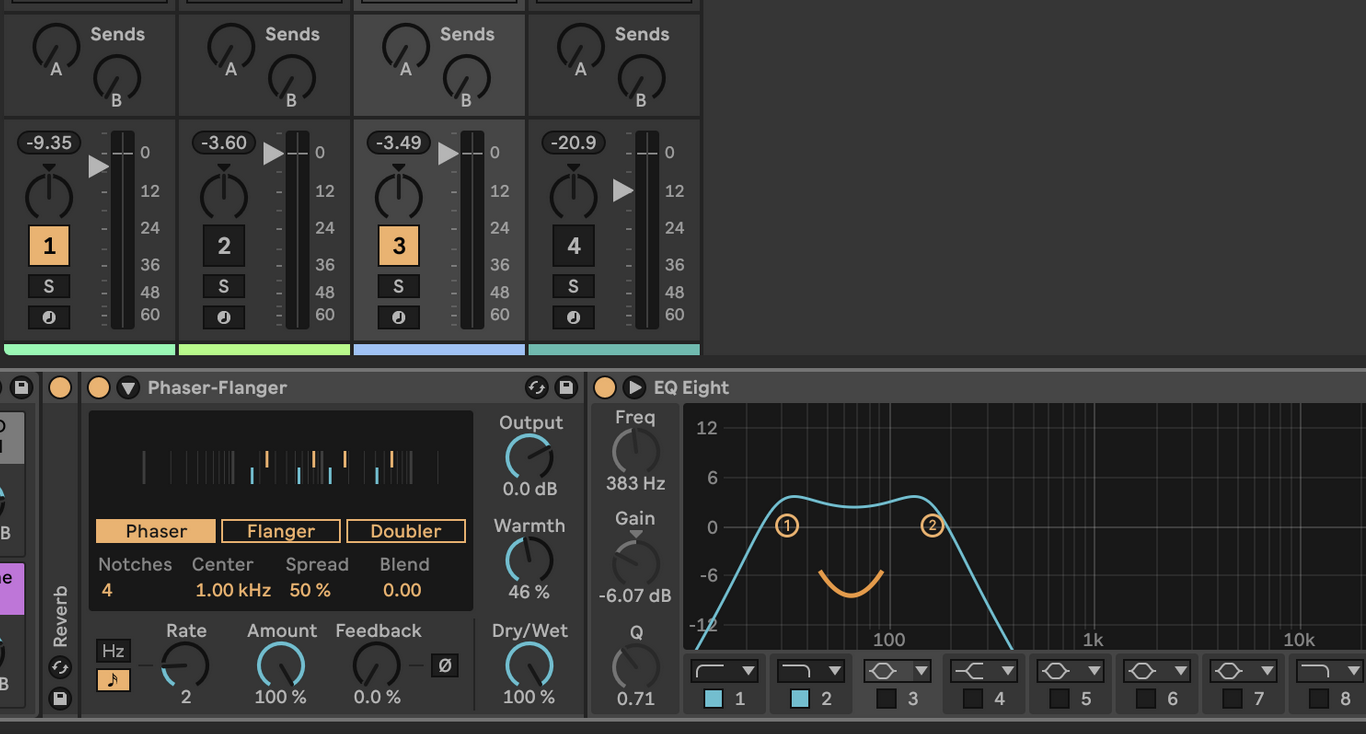The height and width of the screenshot is (734, 1366).
Task: Toggle track 2 activator button
Action: 224,246
